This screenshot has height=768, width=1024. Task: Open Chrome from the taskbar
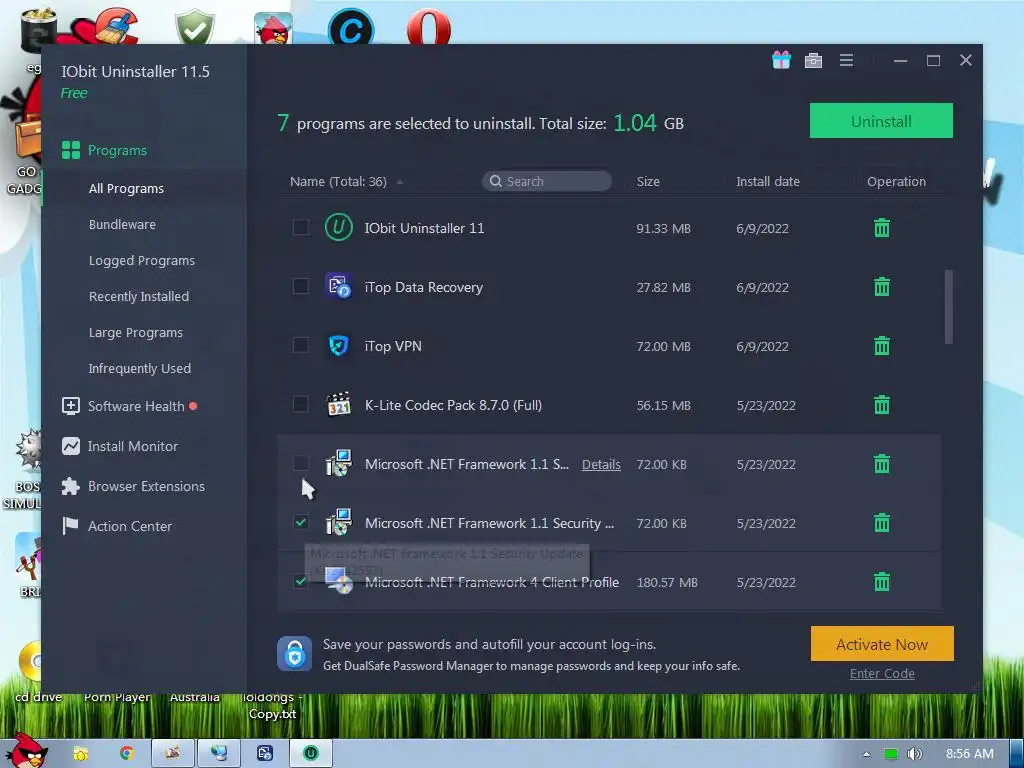pyautogui.click(x=126, y=753)
